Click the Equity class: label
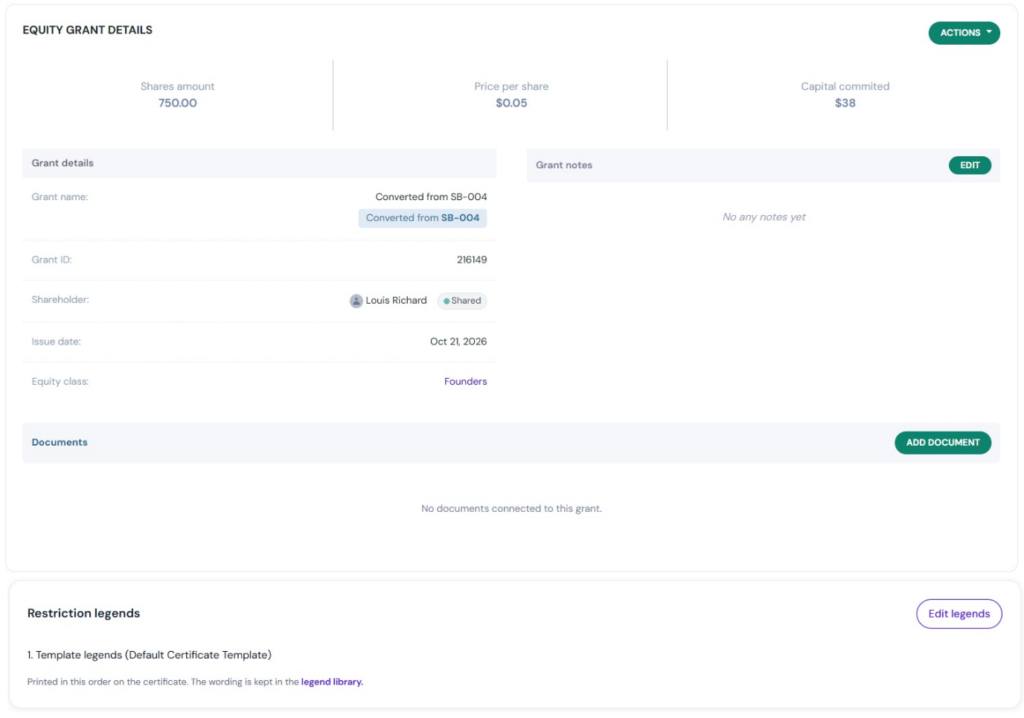Screen dimensions: 1024x718 [x=60, y=382]
